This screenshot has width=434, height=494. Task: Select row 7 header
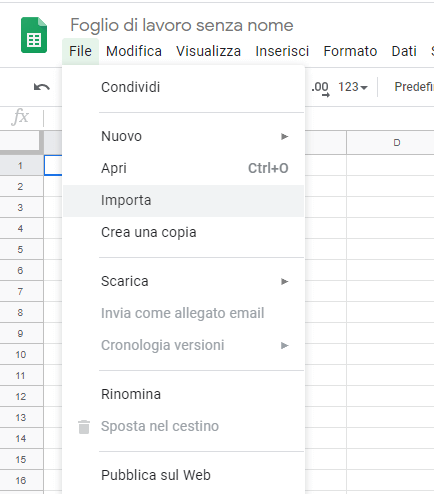[x=21, y=291]
